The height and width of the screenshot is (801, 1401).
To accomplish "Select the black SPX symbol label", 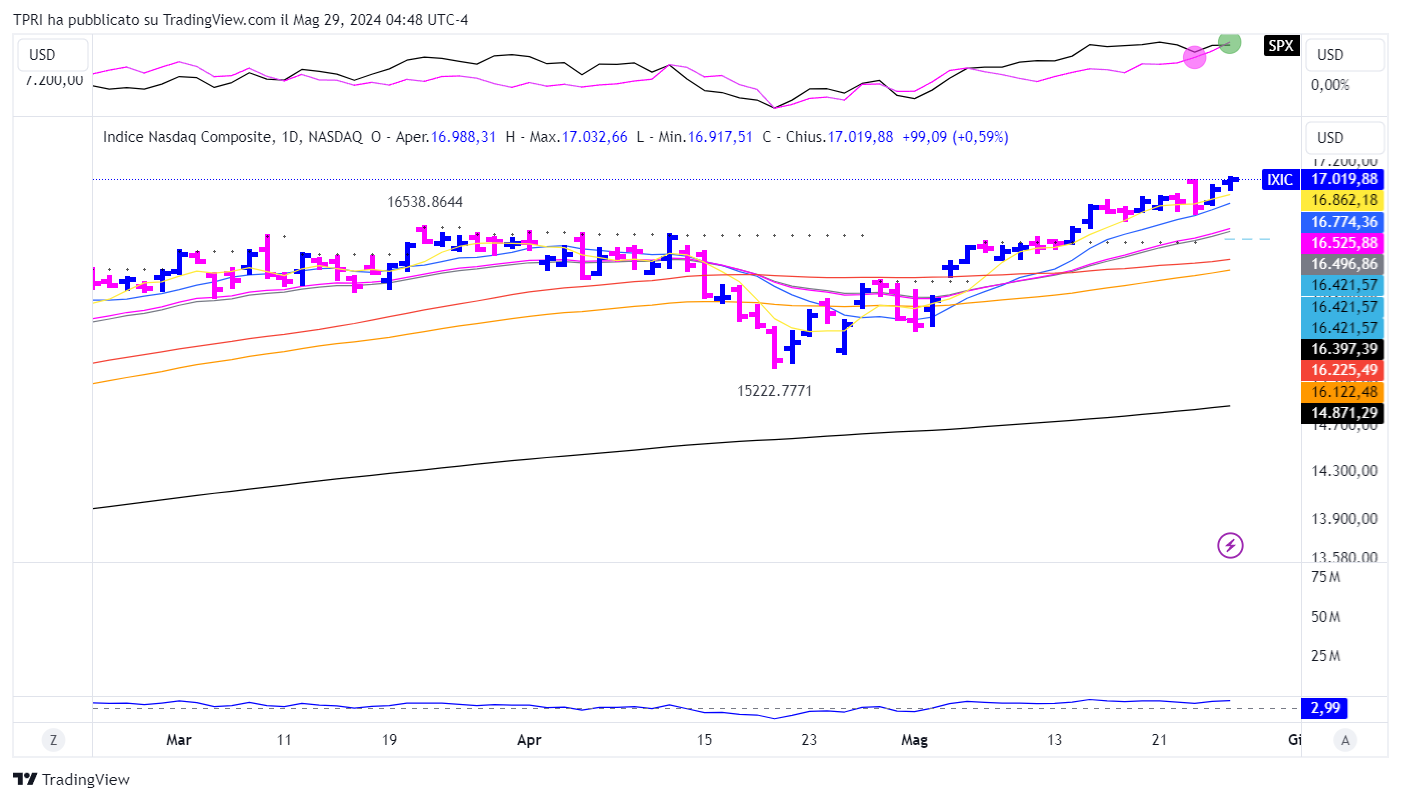I will pyautogui.click(x=1279, y=45).
